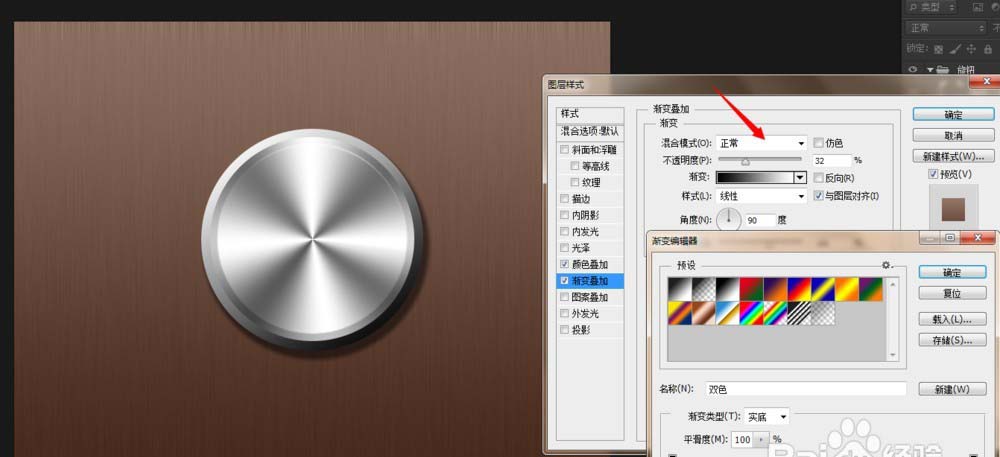Screen dimensions: 1000x457
Task: Enable the 仿色 dither checkbox
Action: [820, 143]
